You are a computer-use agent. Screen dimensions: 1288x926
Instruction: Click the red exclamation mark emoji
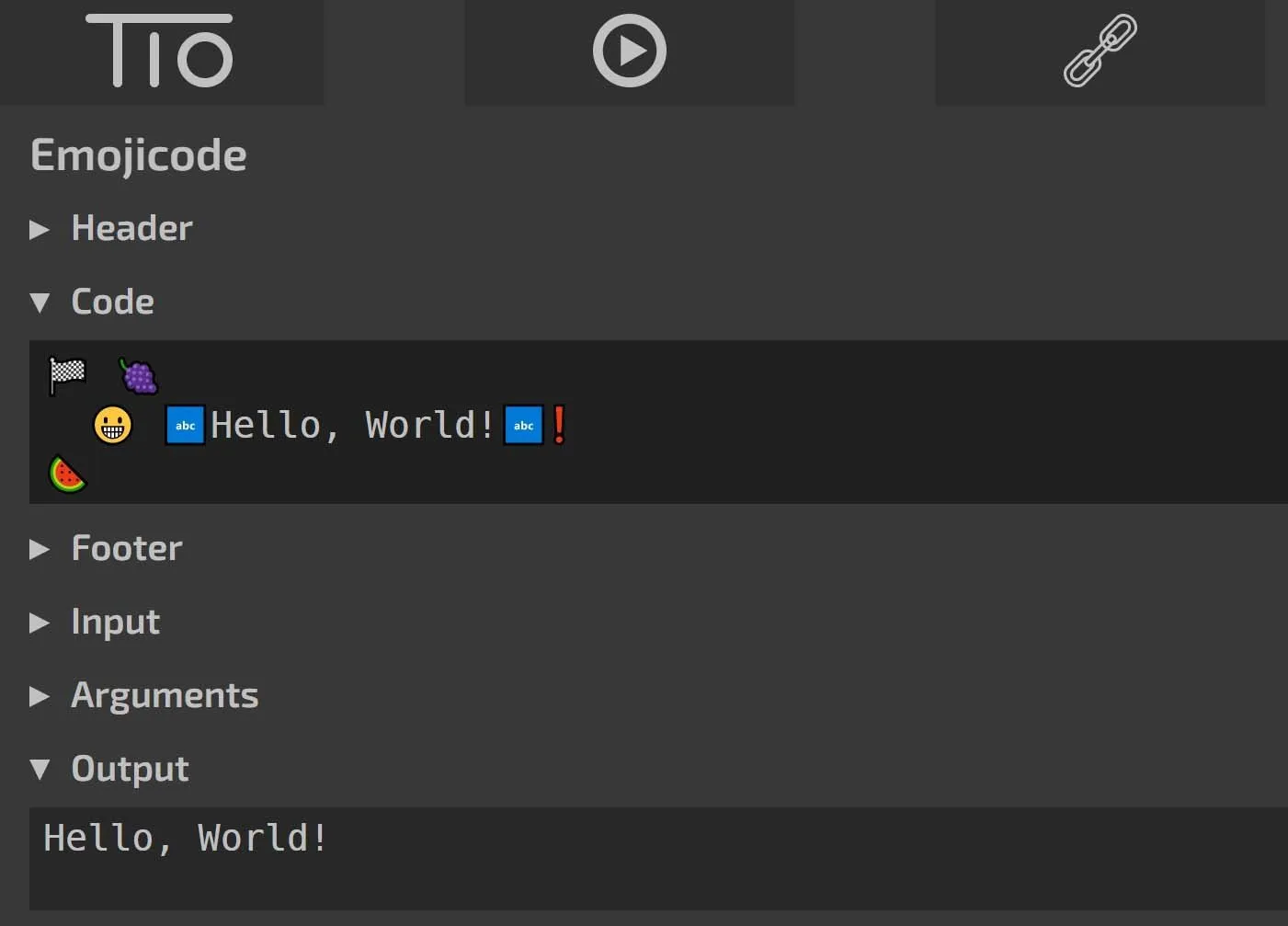tap(558, 425)
